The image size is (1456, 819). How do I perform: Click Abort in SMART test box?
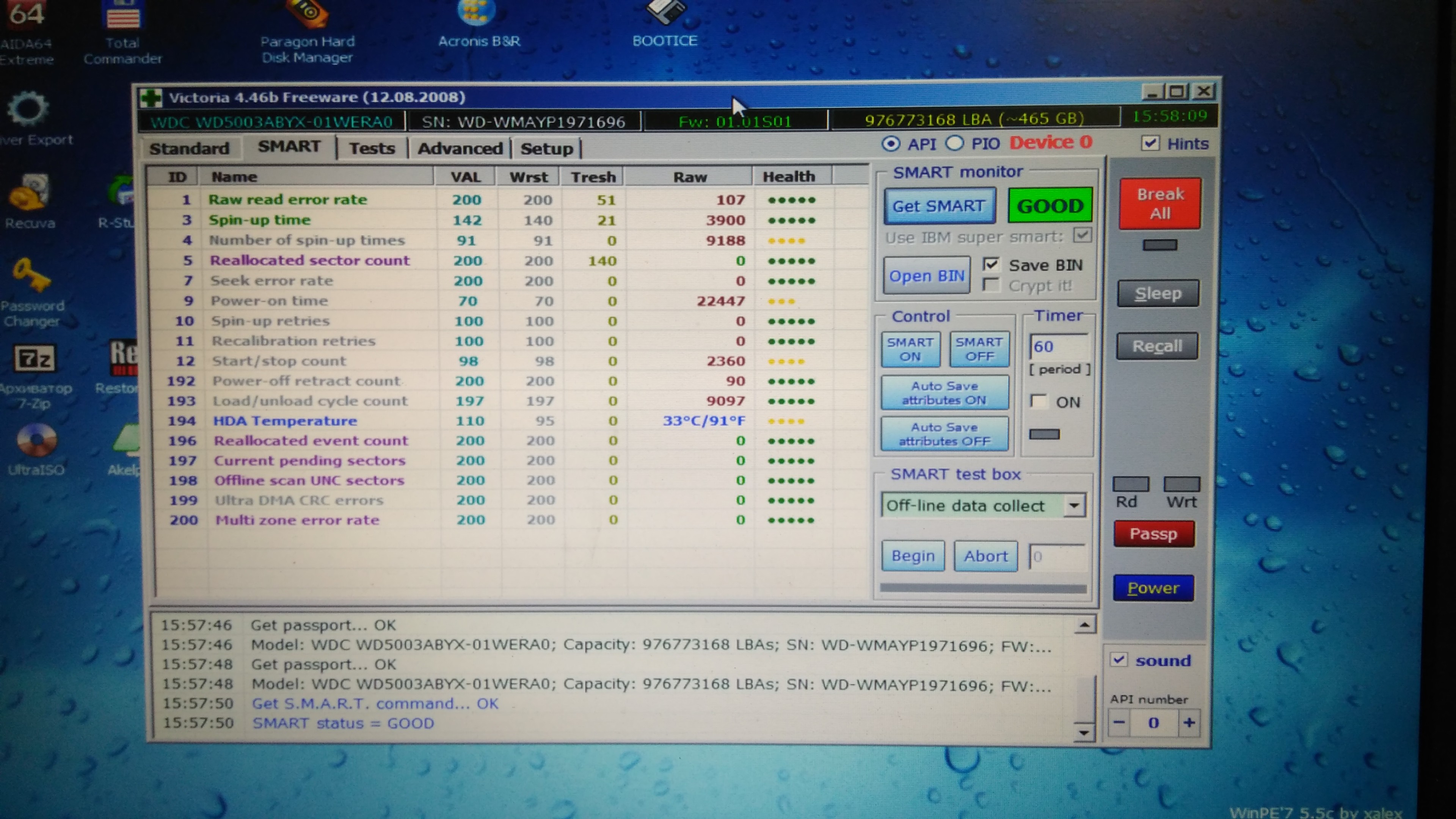[986, 556]
